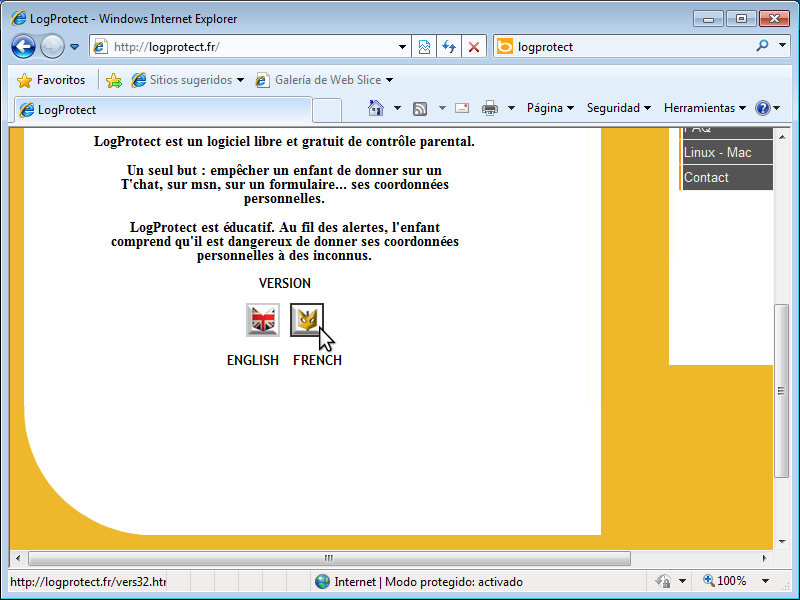Minimize the Internet Explorer window
This screenshot has width=800, height=600.
(x=708, y=19)
